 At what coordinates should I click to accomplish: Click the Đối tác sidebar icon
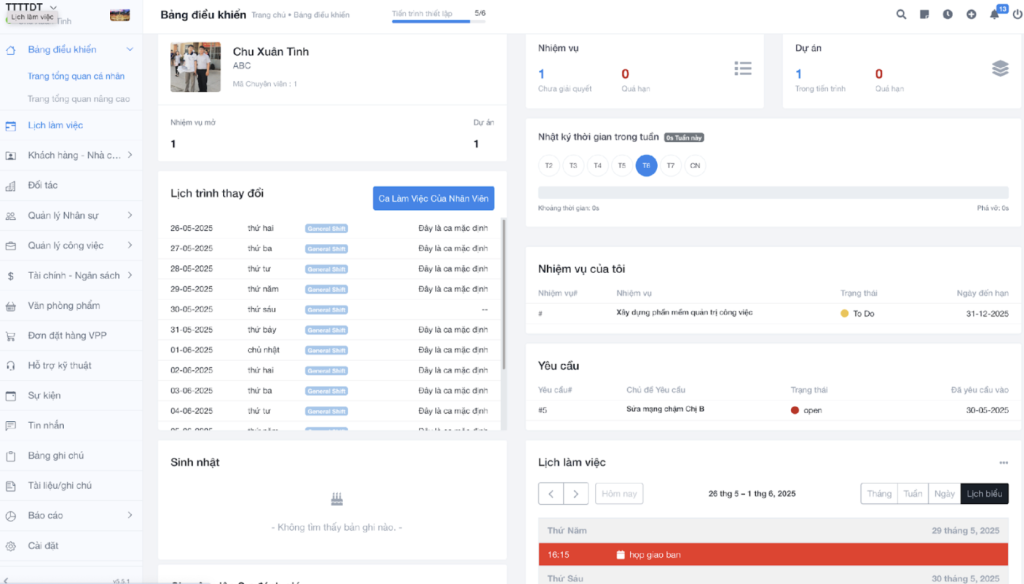[10, 186]
